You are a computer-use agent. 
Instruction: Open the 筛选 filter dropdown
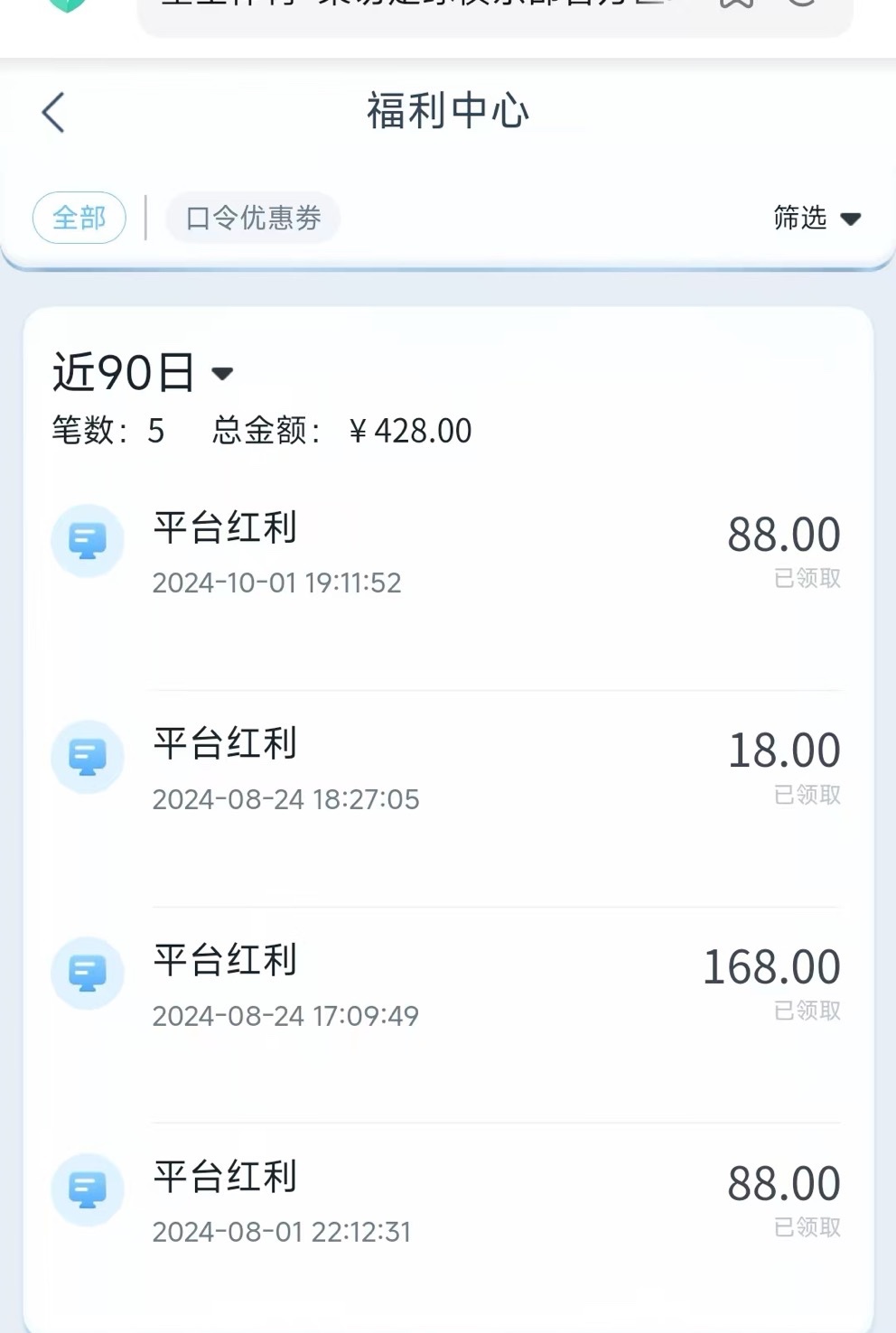tap(800, 218)
